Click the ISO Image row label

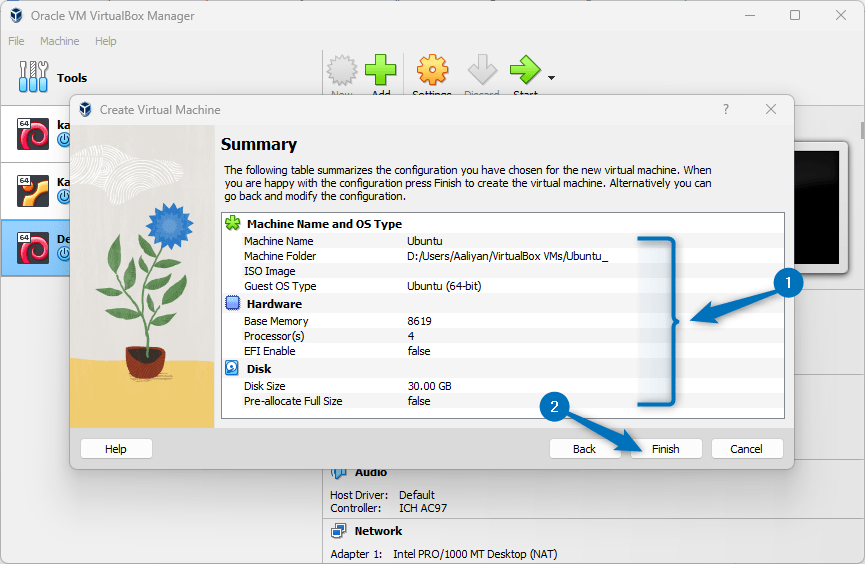click(270, 271)
